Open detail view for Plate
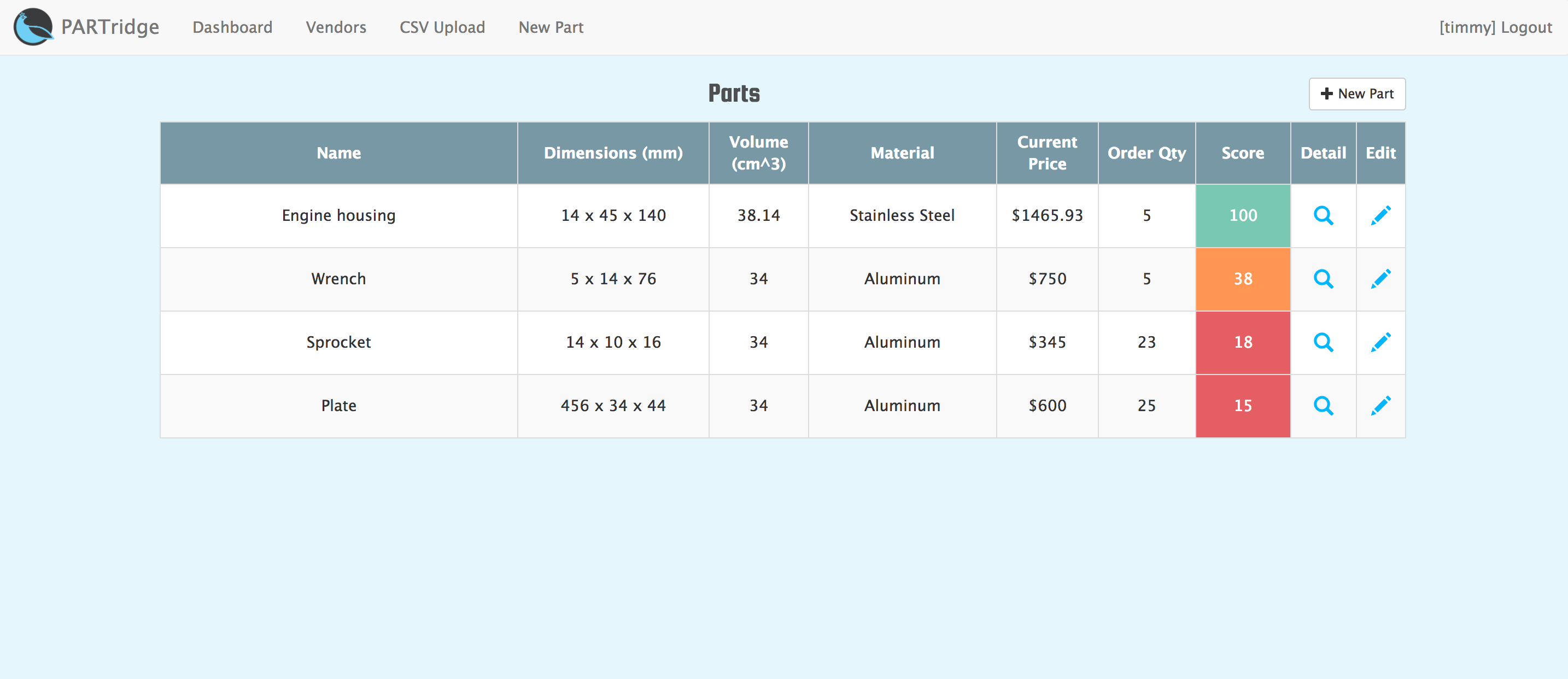Image resolution: width=1568 pixels, height=679 pixels. [1324, 405]
